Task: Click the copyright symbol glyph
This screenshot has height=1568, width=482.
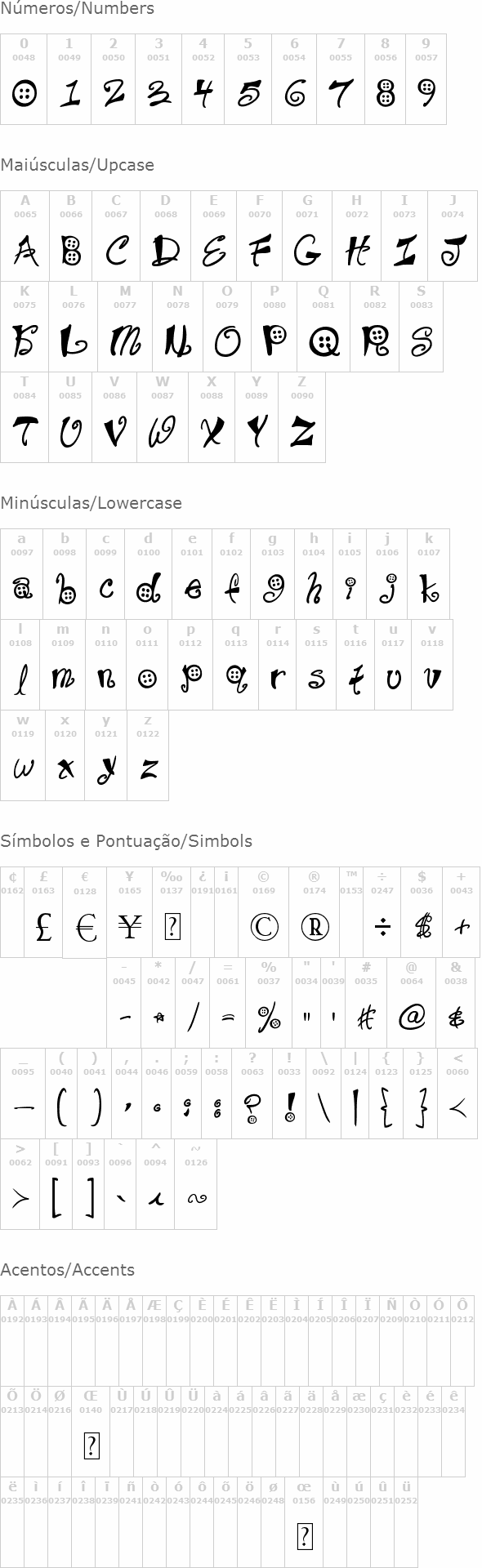Action: click(264, 926)
